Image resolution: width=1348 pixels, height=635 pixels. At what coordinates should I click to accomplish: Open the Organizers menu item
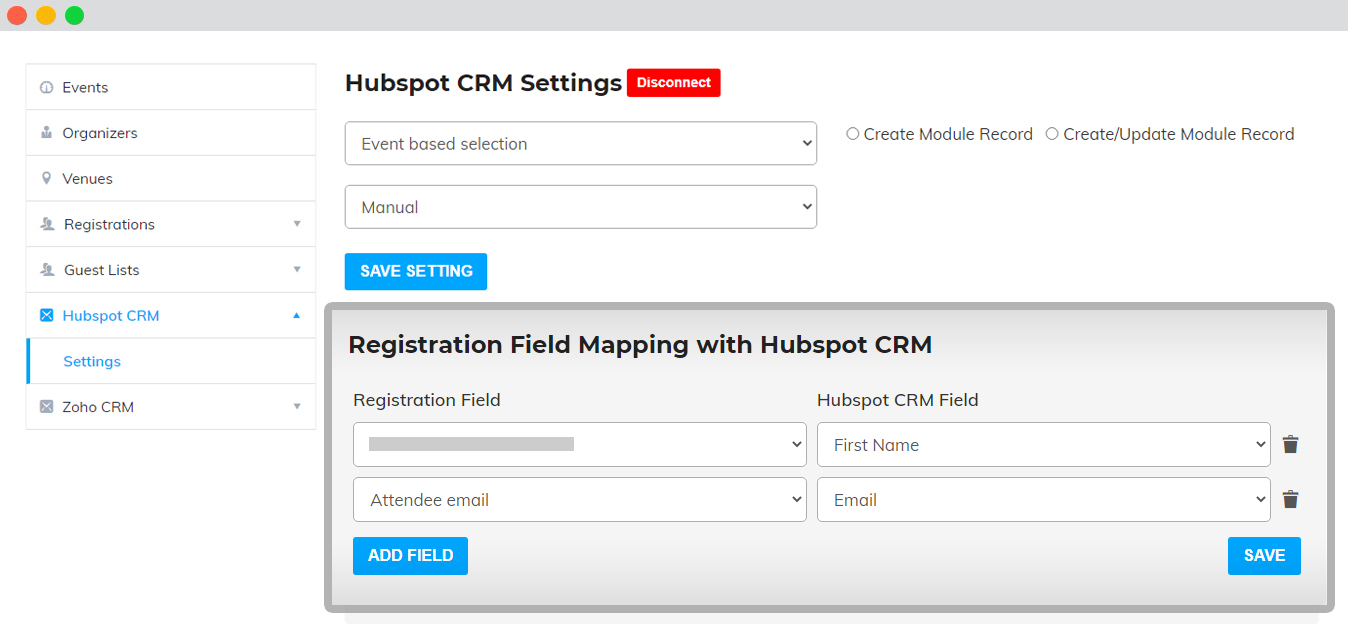(x=171, y=133)
